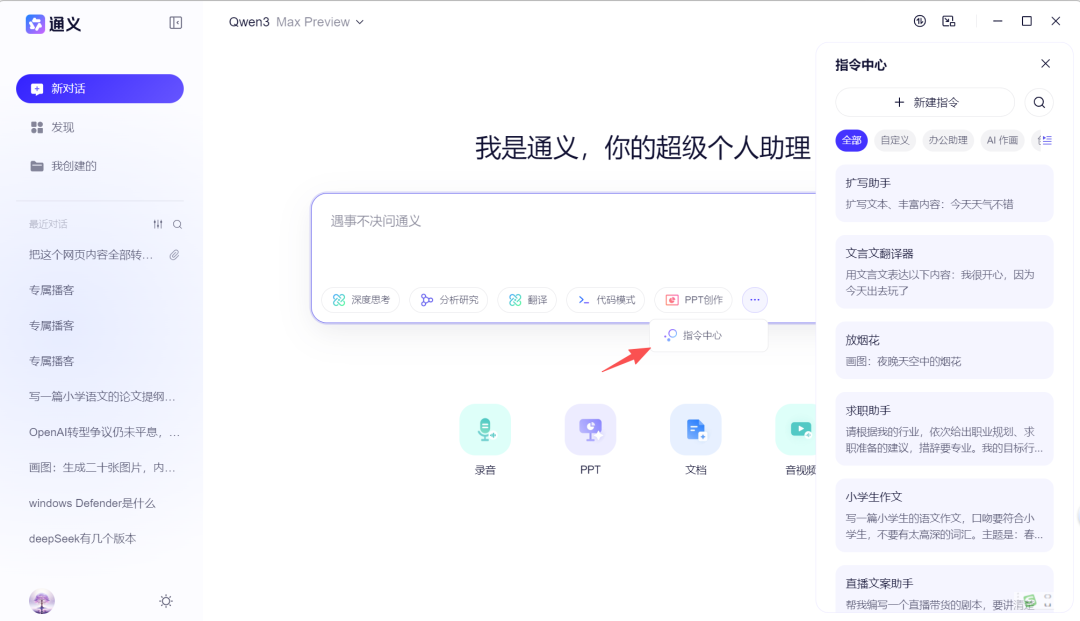
Task: Enable 代码模式 in the input bar
Action: (x=605, y=299)
